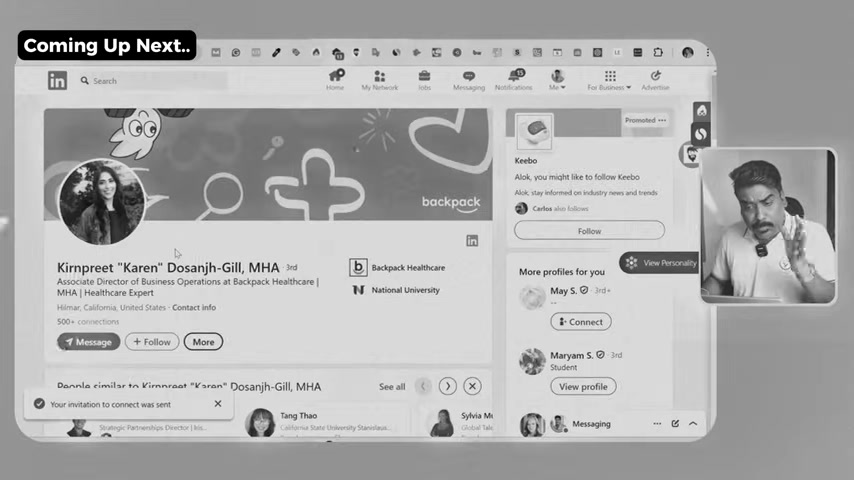Click Tang Thao's profile picture
Screen dimensions: 854x480
tap(260, 422)
